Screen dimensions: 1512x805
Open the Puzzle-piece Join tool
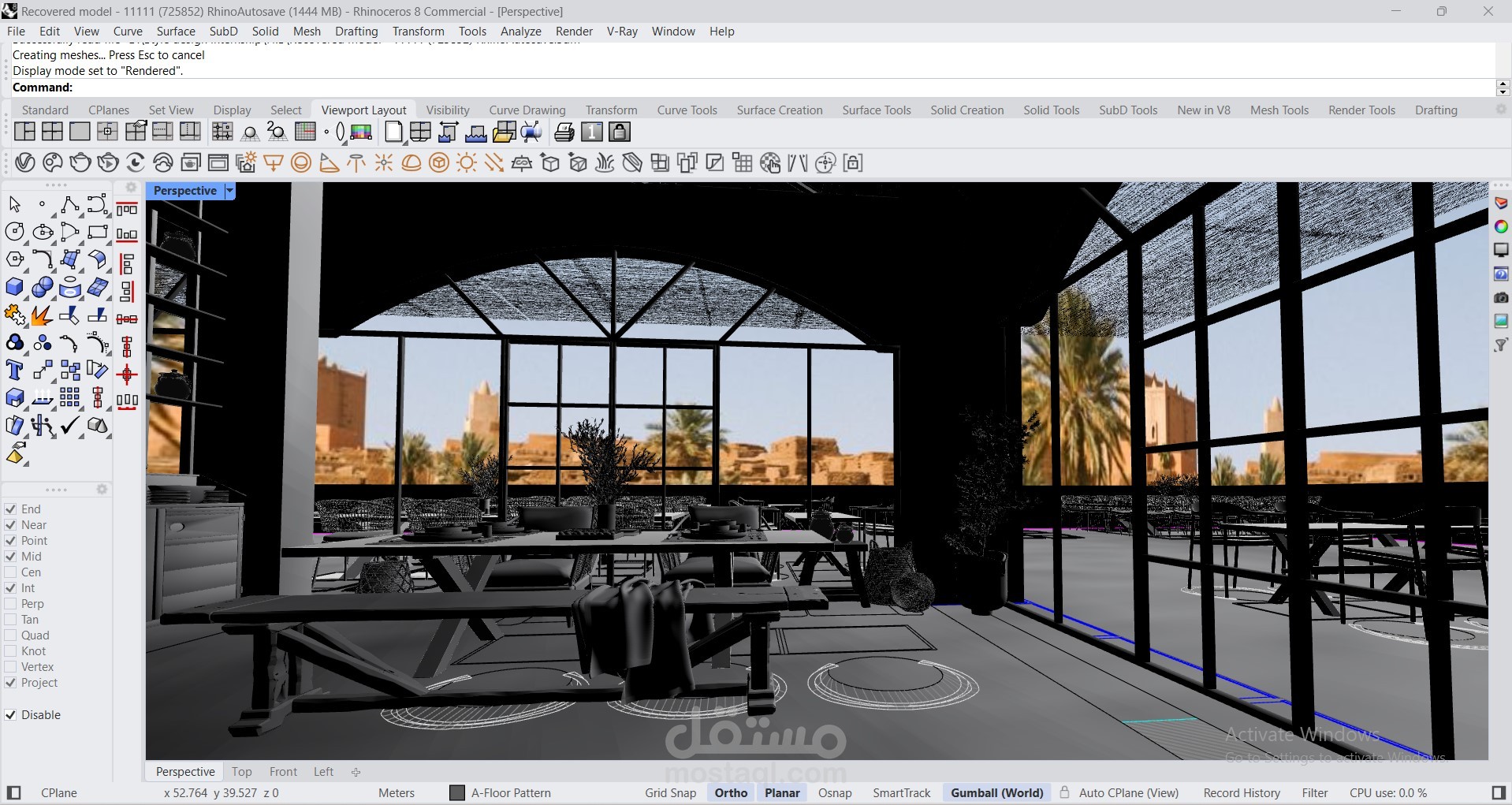[14, 315]
